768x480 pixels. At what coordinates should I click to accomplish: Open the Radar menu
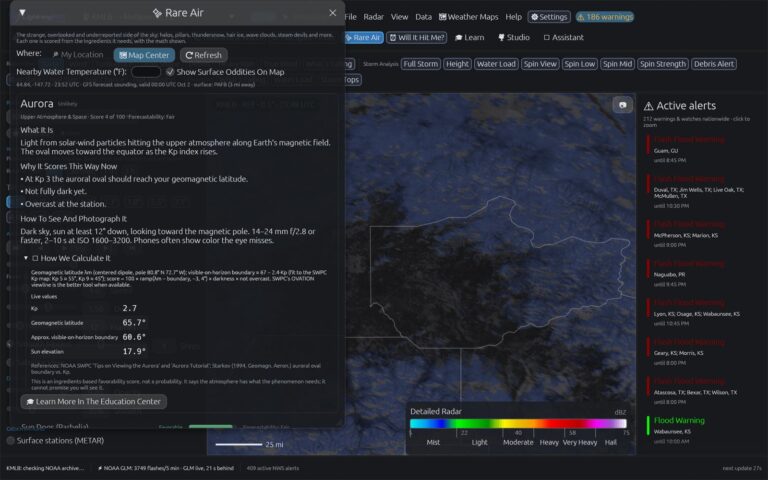[x=373, y=17]
